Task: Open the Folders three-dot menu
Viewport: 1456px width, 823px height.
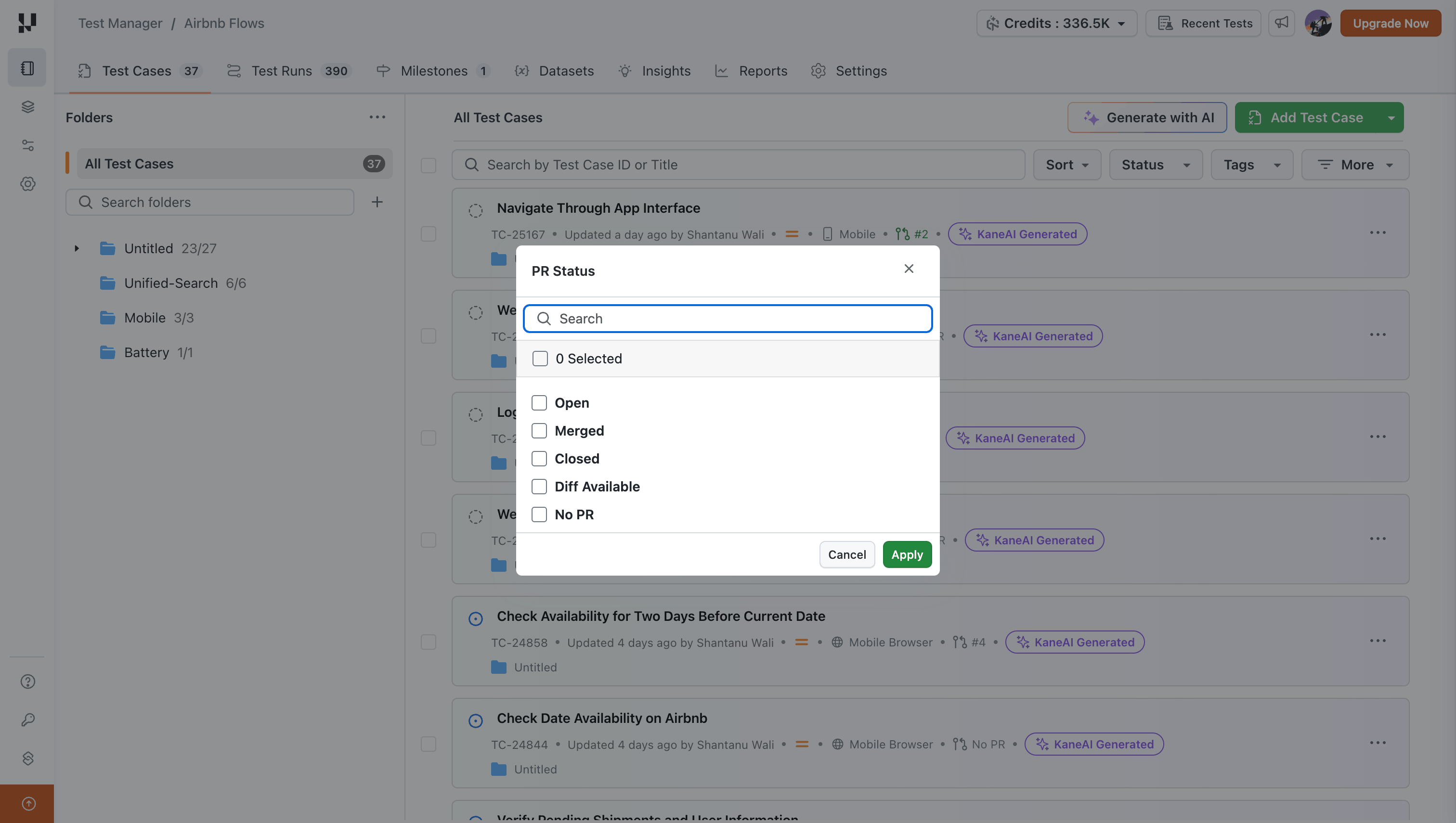Action: (x=377, y=117)
